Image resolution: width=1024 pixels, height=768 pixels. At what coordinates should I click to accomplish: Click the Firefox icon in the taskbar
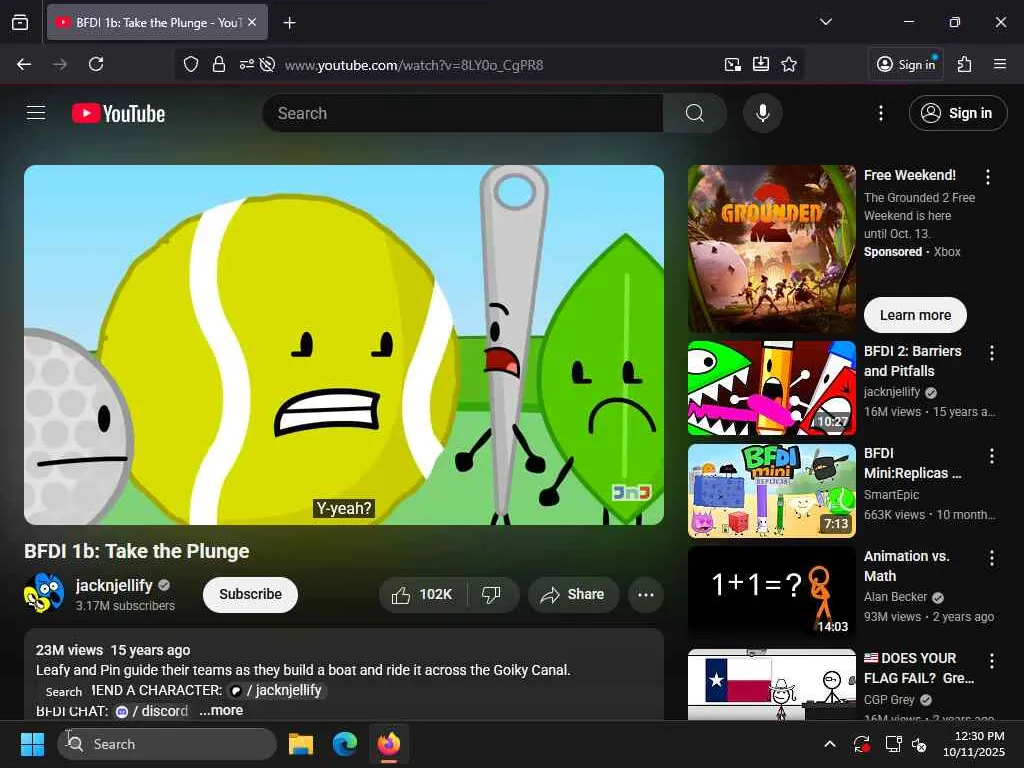[x=389, y=744]
